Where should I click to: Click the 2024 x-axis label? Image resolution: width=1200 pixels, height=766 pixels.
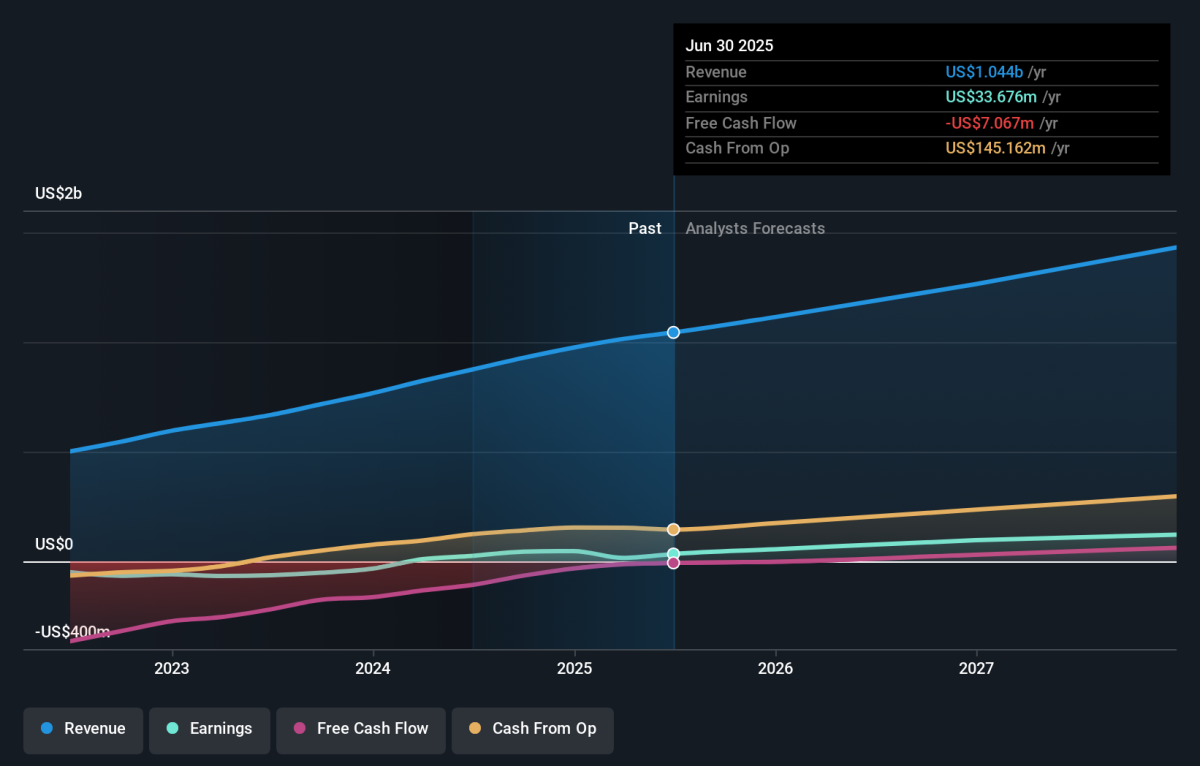[x=373, y=668]
